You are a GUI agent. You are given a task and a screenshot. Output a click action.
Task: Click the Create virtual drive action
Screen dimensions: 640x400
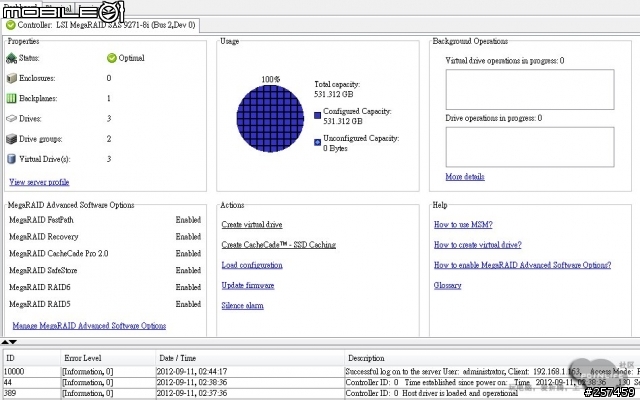[x=252, y=224]
